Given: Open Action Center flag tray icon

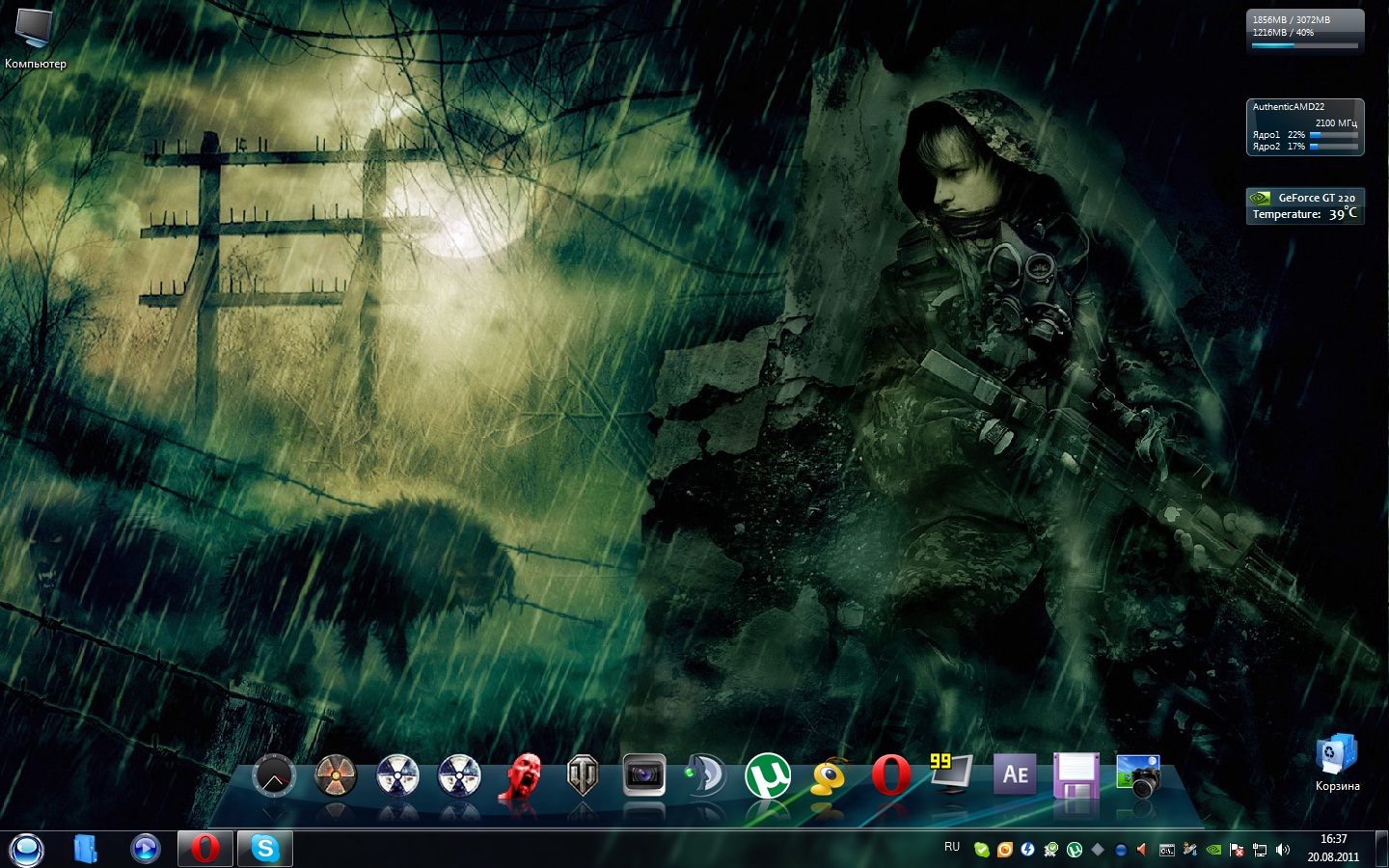Looking at the screenshot, I should [1237, 850].
